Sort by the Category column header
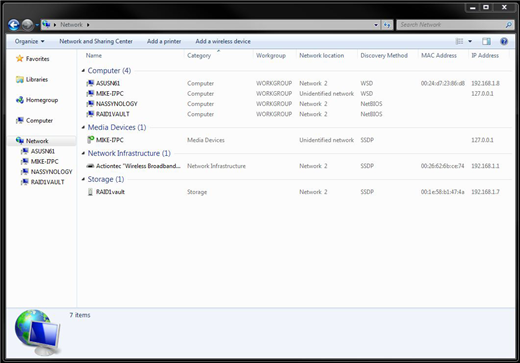 [x=199, y=55]
